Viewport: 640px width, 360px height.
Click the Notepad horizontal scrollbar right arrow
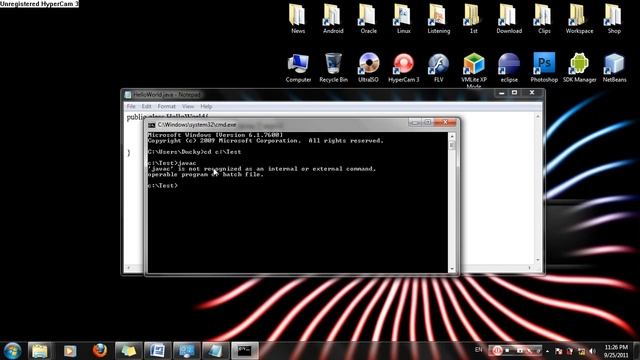pyautogui.click(x=530, y=268)
